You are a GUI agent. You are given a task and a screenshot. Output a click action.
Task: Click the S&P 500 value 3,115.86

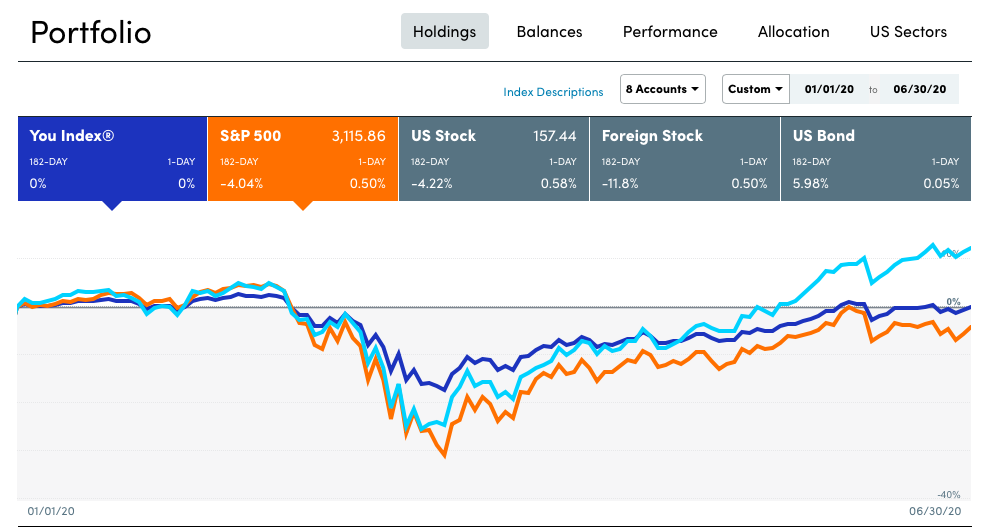358,136
